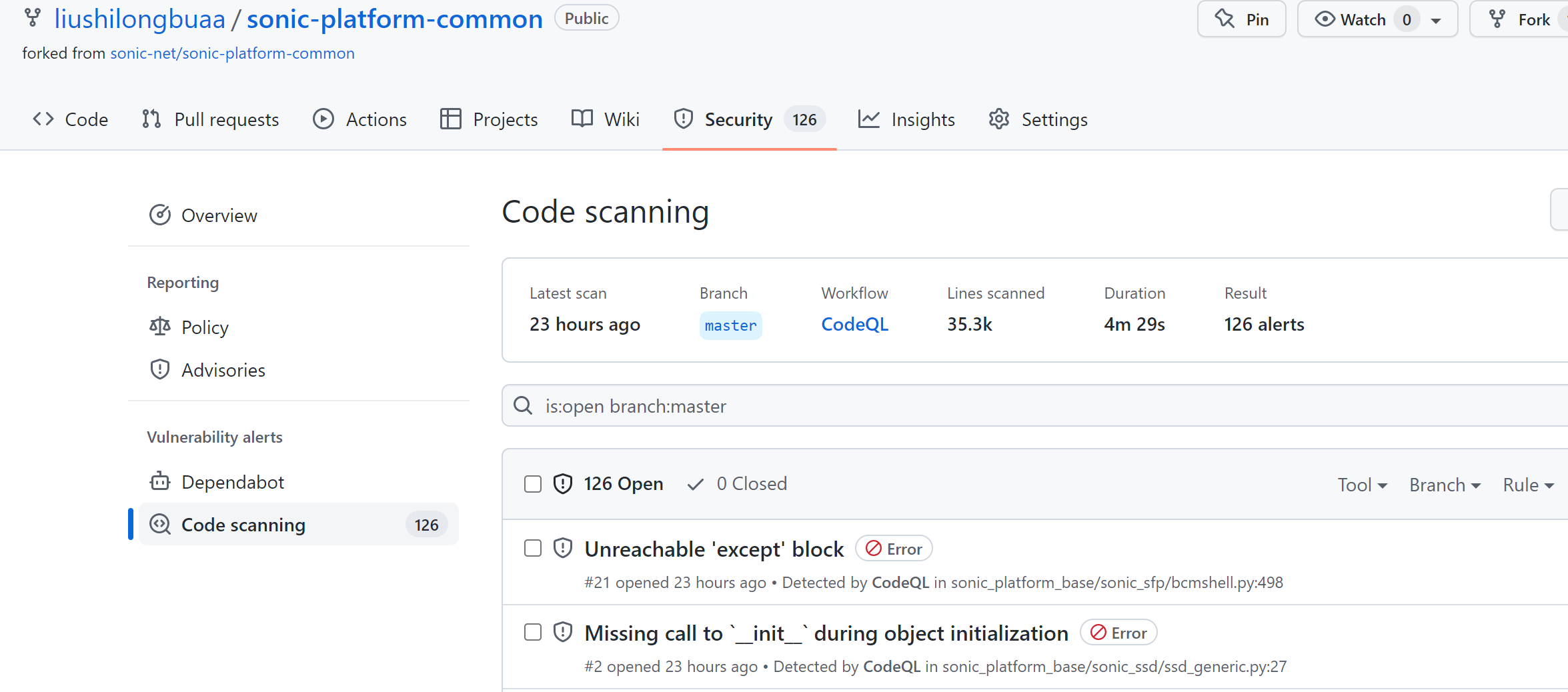Open the Rule filter dropdown
1568x692 pixels.
click(1528, 485)
